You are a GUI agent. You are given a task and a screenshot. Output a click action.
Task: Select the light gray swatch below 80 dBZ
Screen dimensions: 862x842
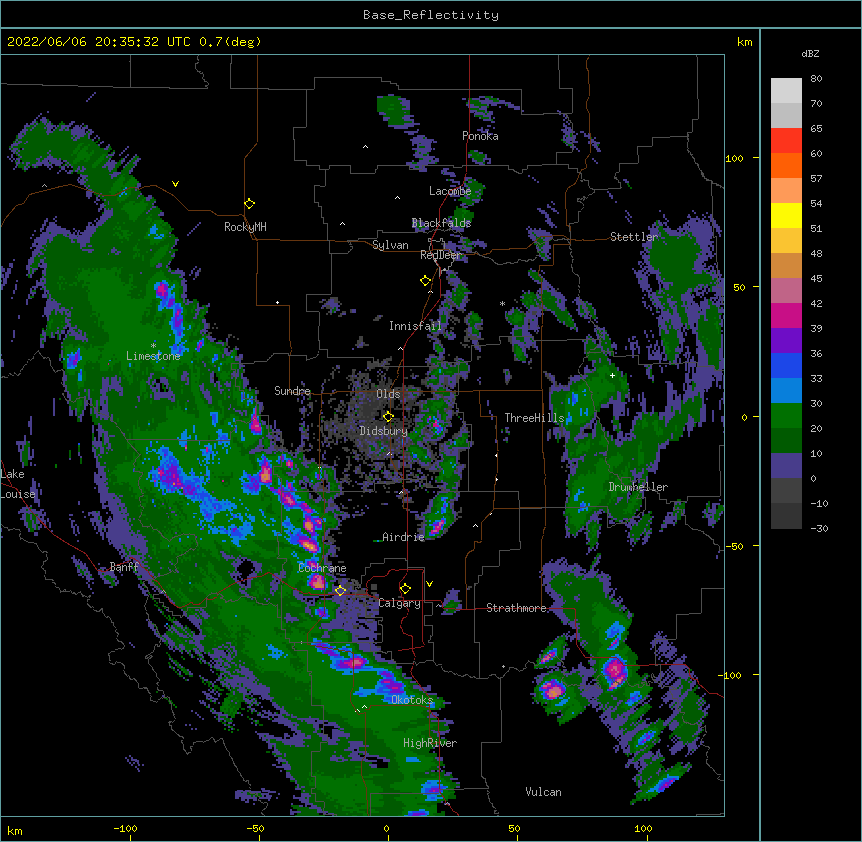click(786, 91)
